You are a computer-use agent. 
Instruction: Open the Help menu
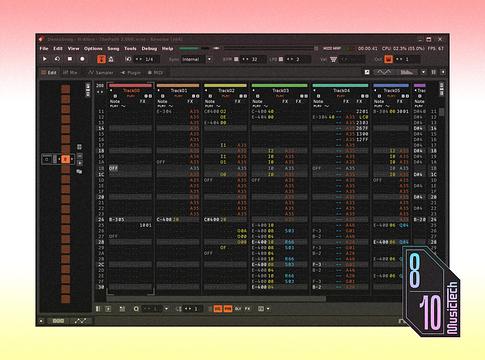click(x=168, y=49)
